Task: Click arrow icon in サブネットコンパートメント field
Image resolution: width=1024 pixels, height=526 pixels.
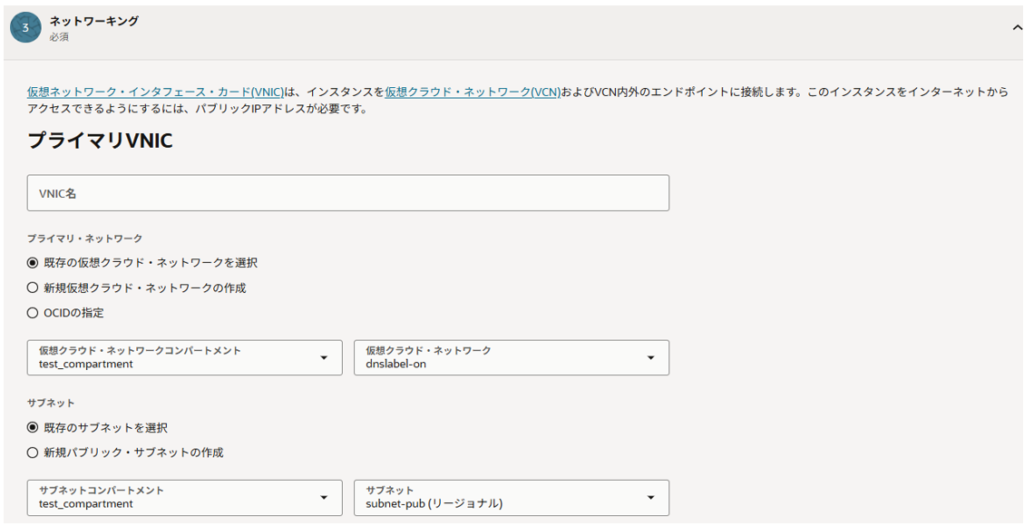Action: click(323, 498)
